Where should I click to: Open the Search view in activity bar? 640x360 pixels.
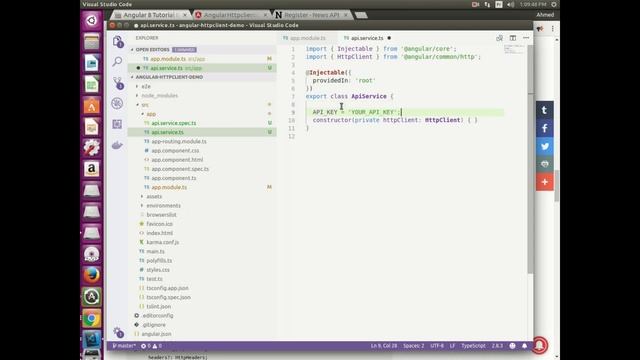tap(117, 62)
